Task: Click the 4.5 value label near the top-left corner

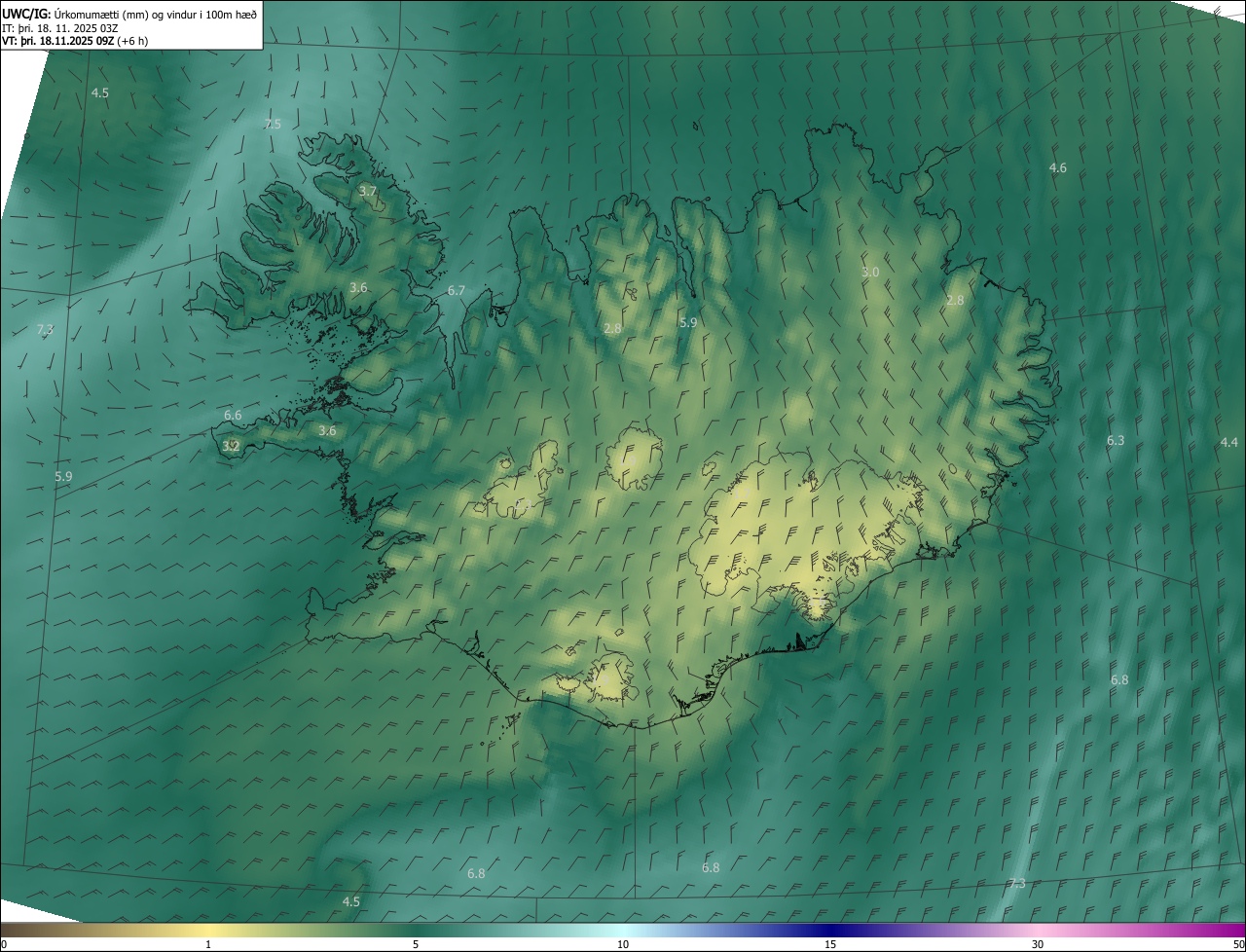Action: 99,92
